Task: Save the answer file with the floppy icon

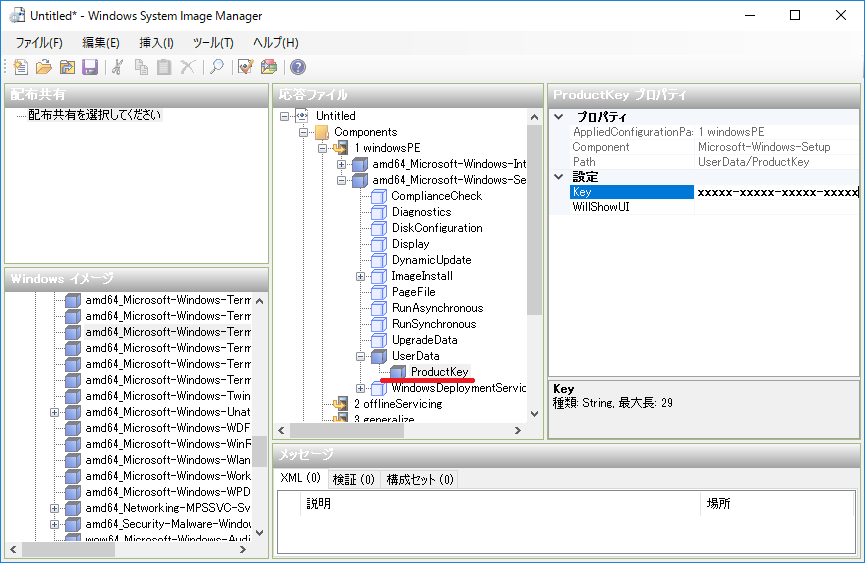Action: pyautogui.click(x=90, y=67)
